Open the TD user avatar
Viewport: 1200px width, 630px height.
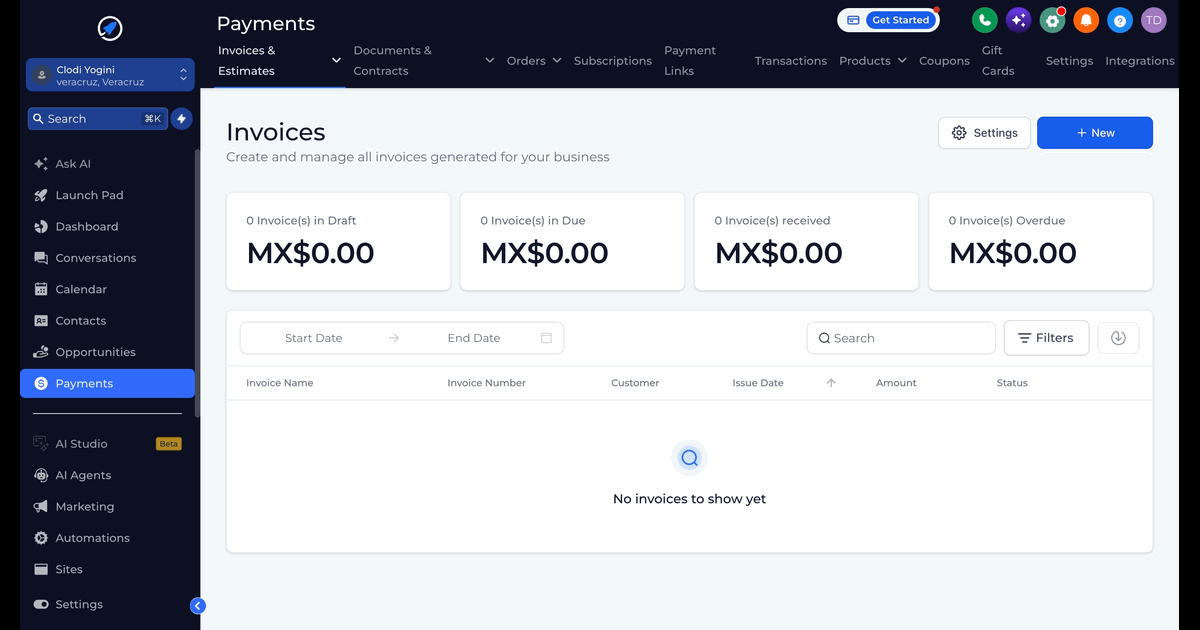[x=1154, y=20]
